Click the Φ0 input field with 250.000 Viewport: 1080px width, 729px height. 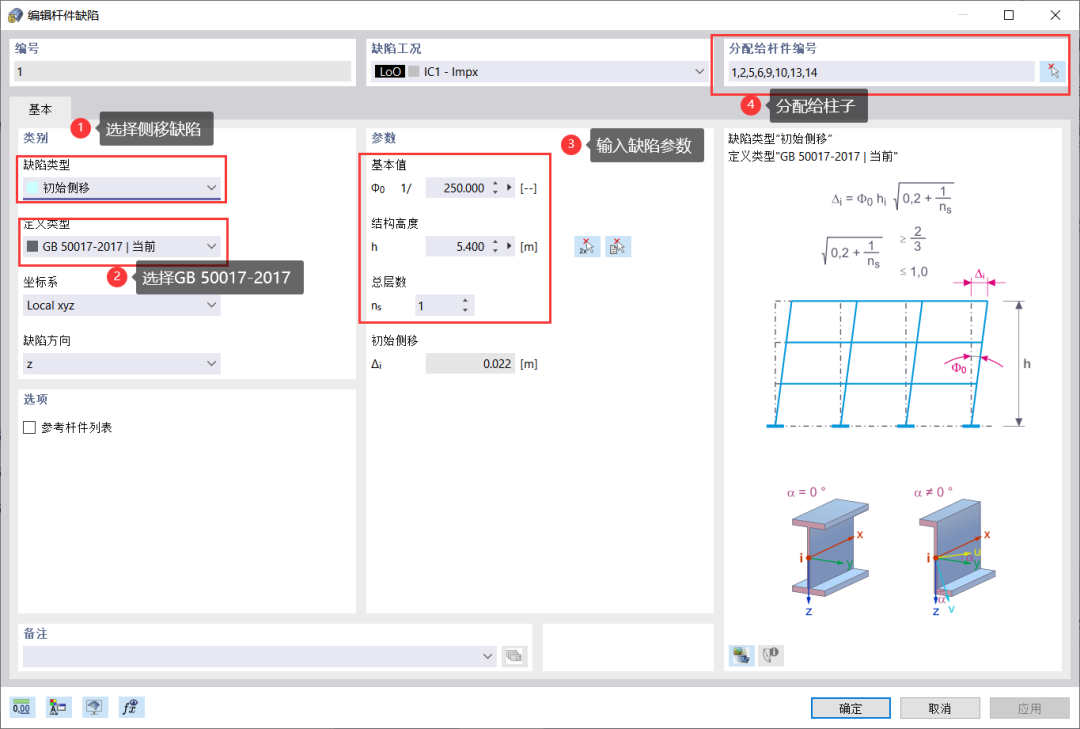click(458, 187)
